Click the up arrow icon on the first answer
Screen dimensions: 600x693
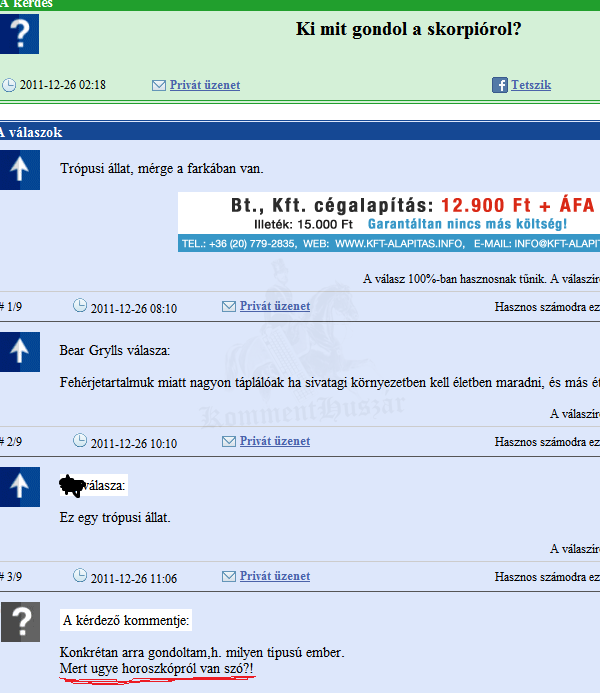click(20, 171)
